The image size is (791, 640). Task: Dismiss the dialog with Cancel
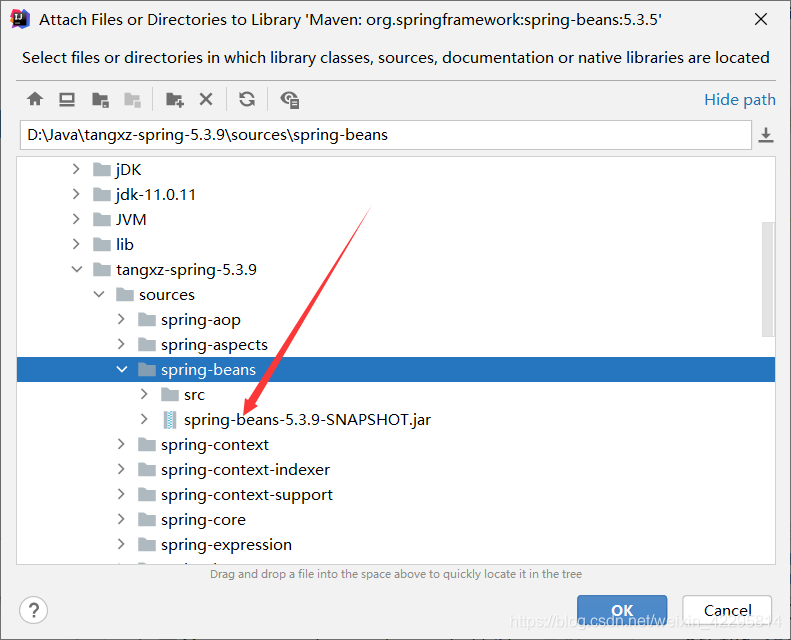(x=727, y=610)
